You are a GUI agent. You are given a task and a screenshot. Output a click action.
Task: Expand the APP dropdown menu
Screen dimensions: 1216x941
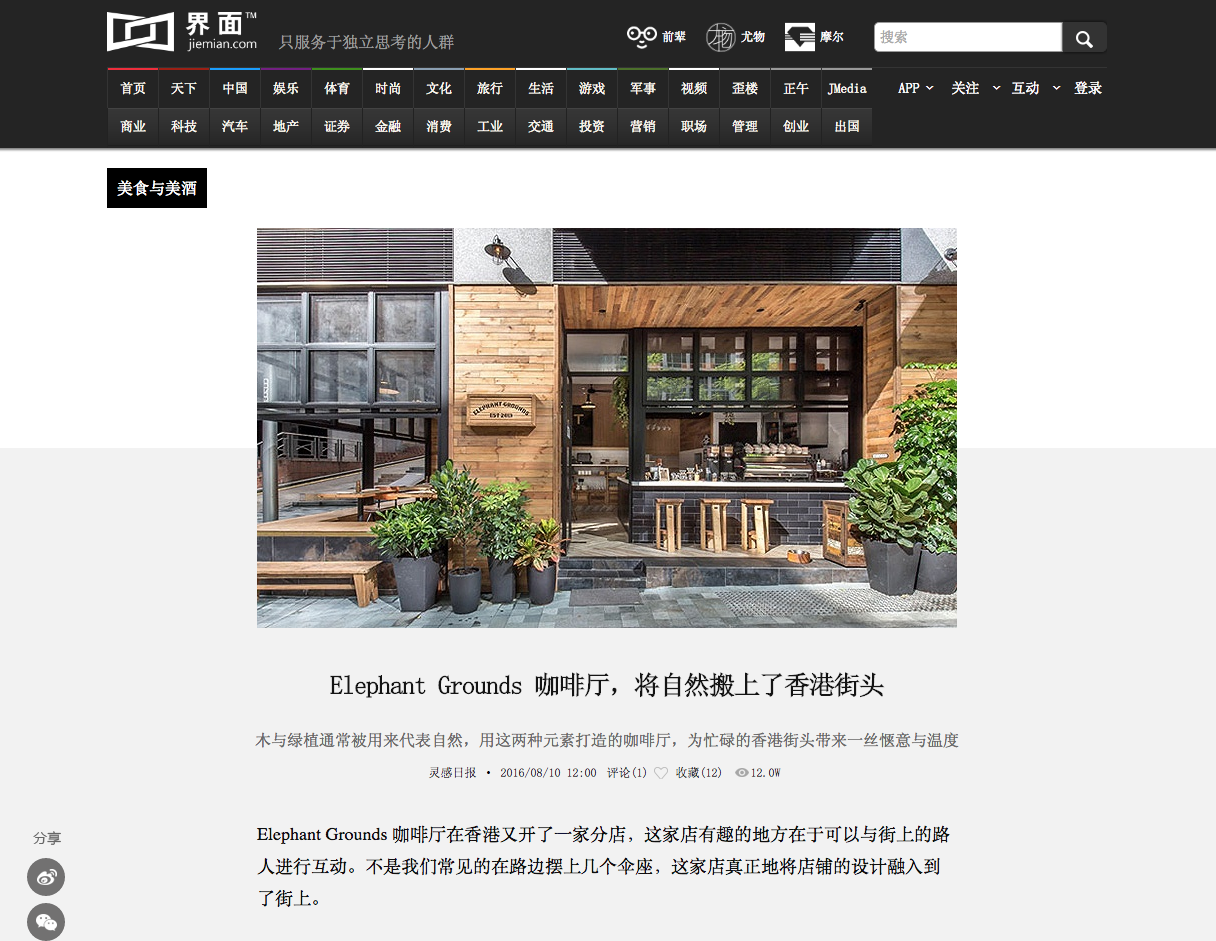915,88
